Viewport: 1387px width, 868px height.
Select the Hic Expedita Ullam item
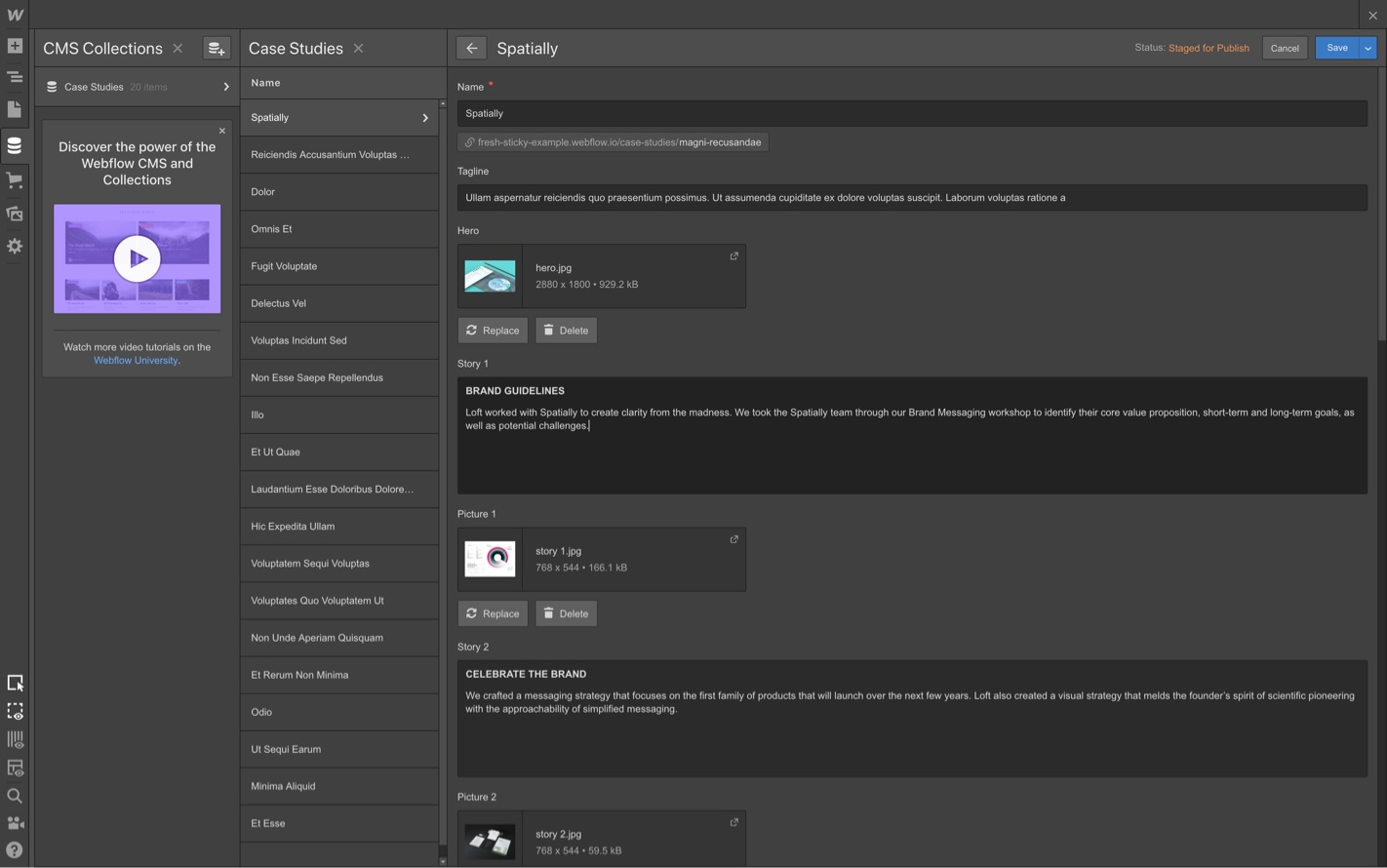[339, 527]
